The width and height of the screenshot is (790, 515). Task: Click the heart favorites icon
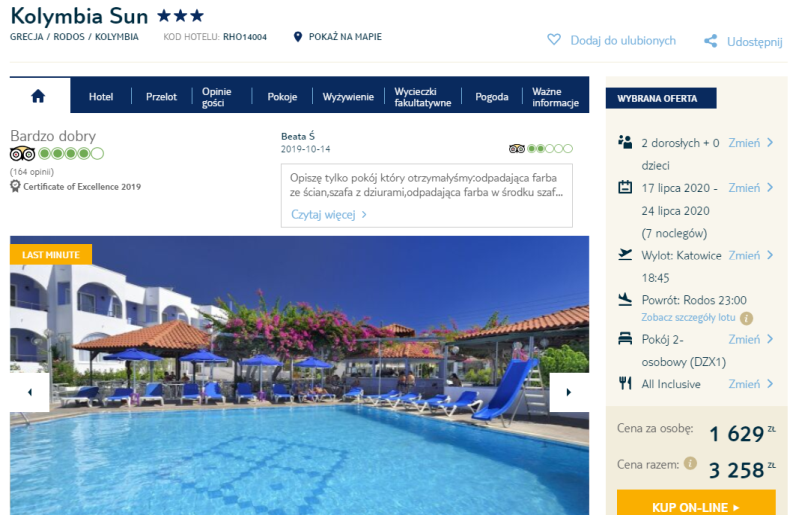pos(554,39)
